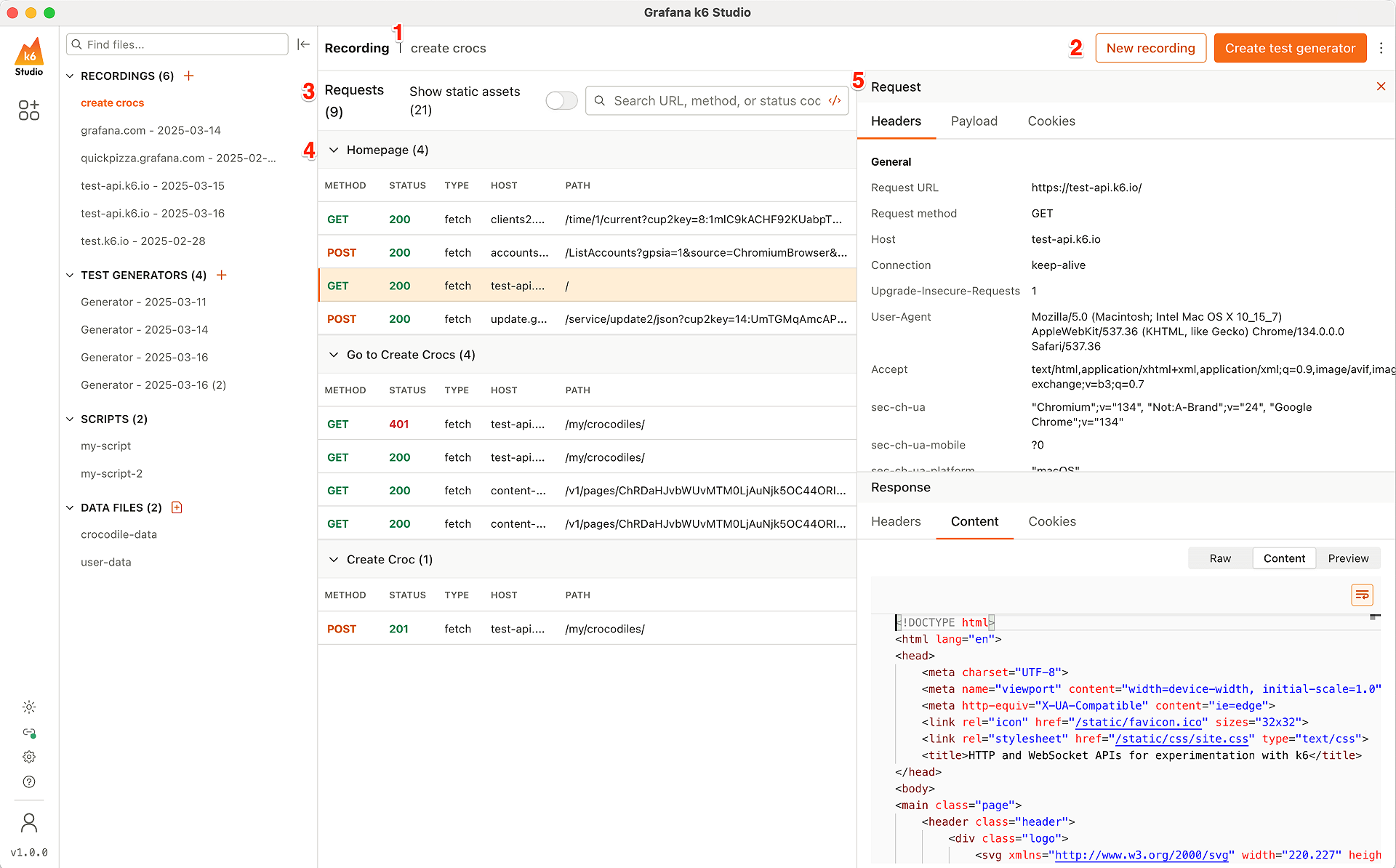Open help with the question mark icon

click(x=29, y=781)
